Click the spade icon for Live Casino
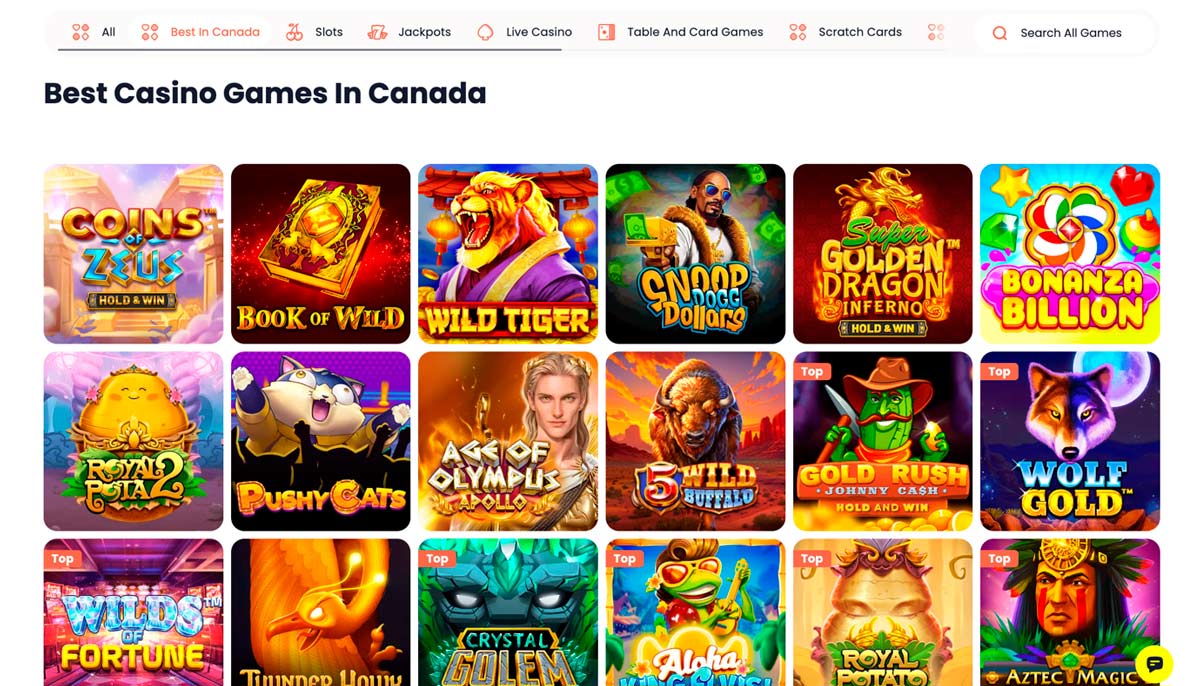Image resolution: width=1200 pixels, height=686 pixels. point(485,32)
